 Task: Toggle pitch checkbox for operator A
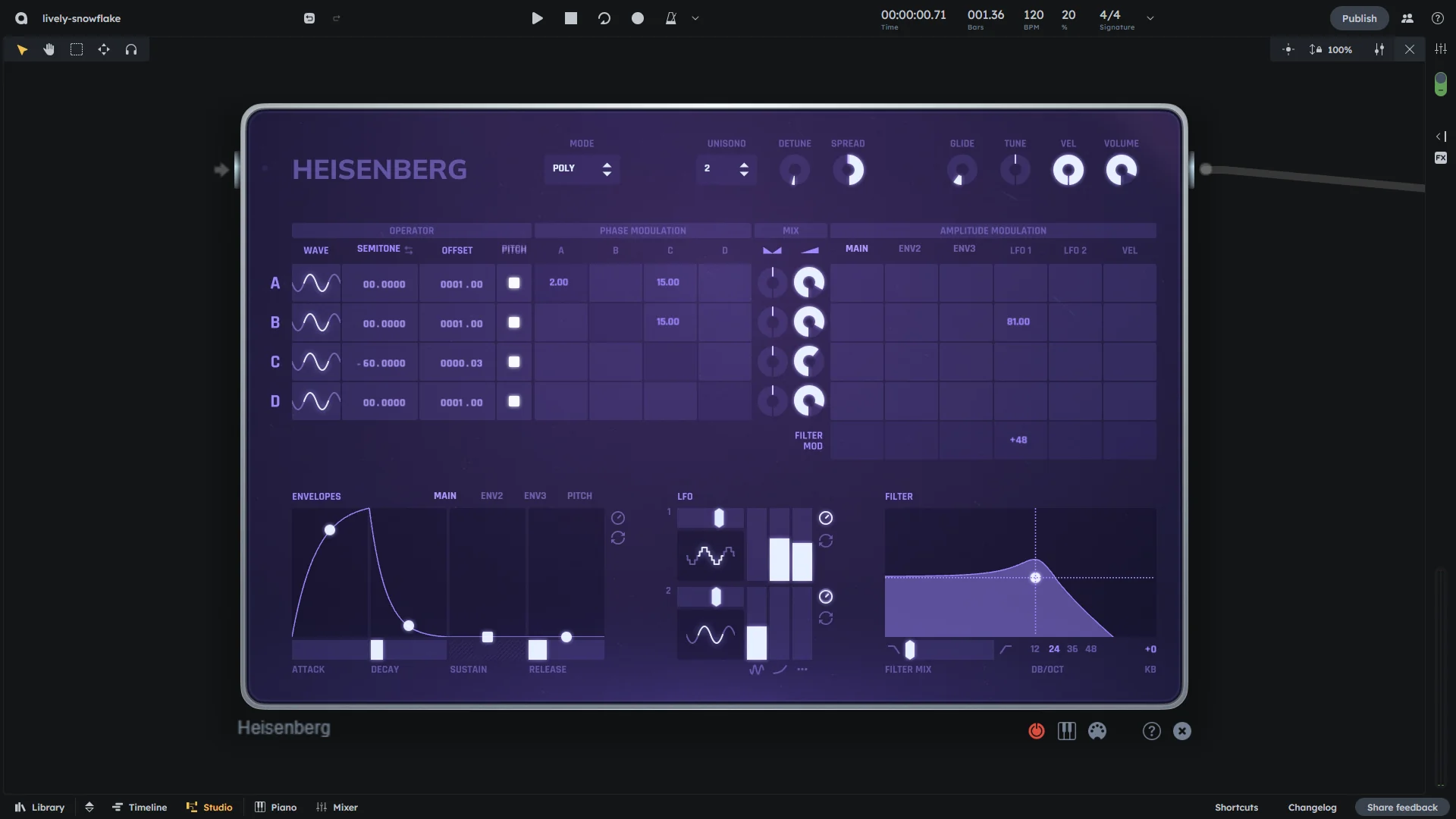[x=514, y=283]
